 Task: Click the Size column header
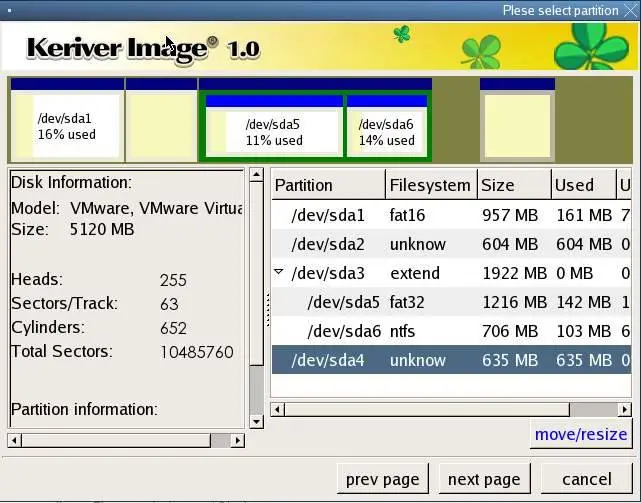point(514,185)
